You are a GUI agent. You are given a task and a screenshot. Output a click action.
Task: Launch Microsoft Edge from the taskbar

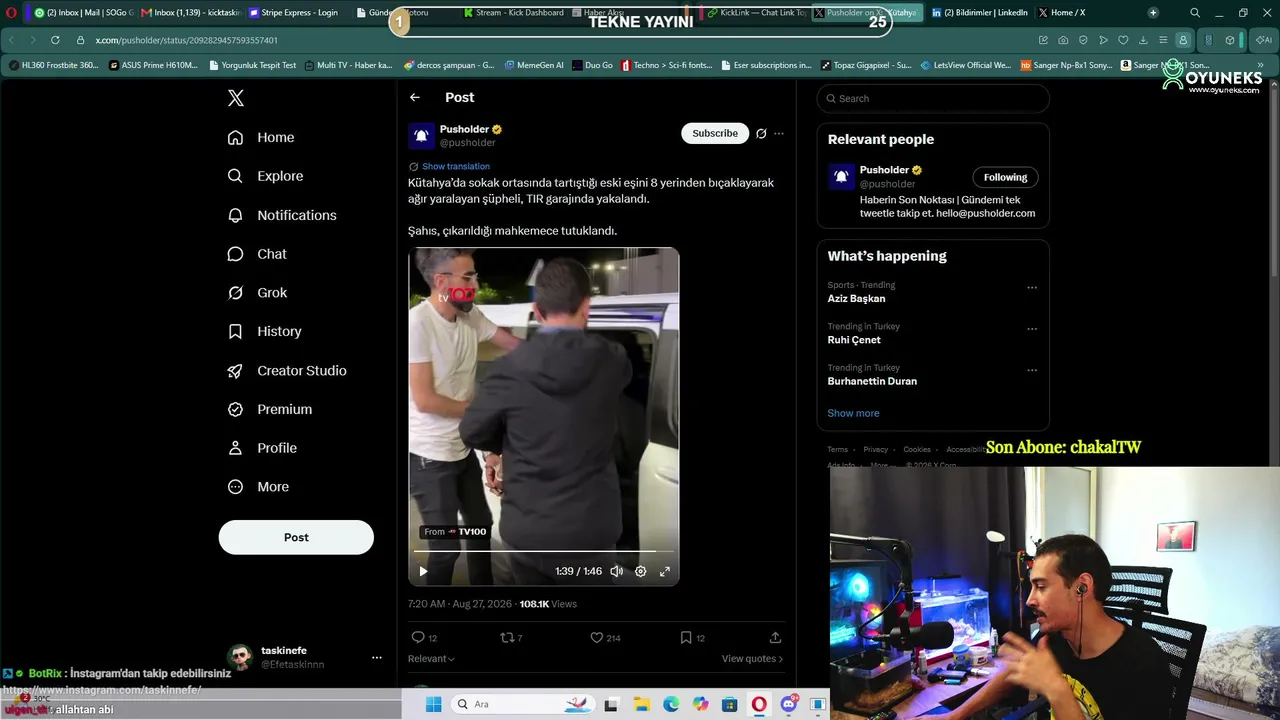(x=671, y=704)
